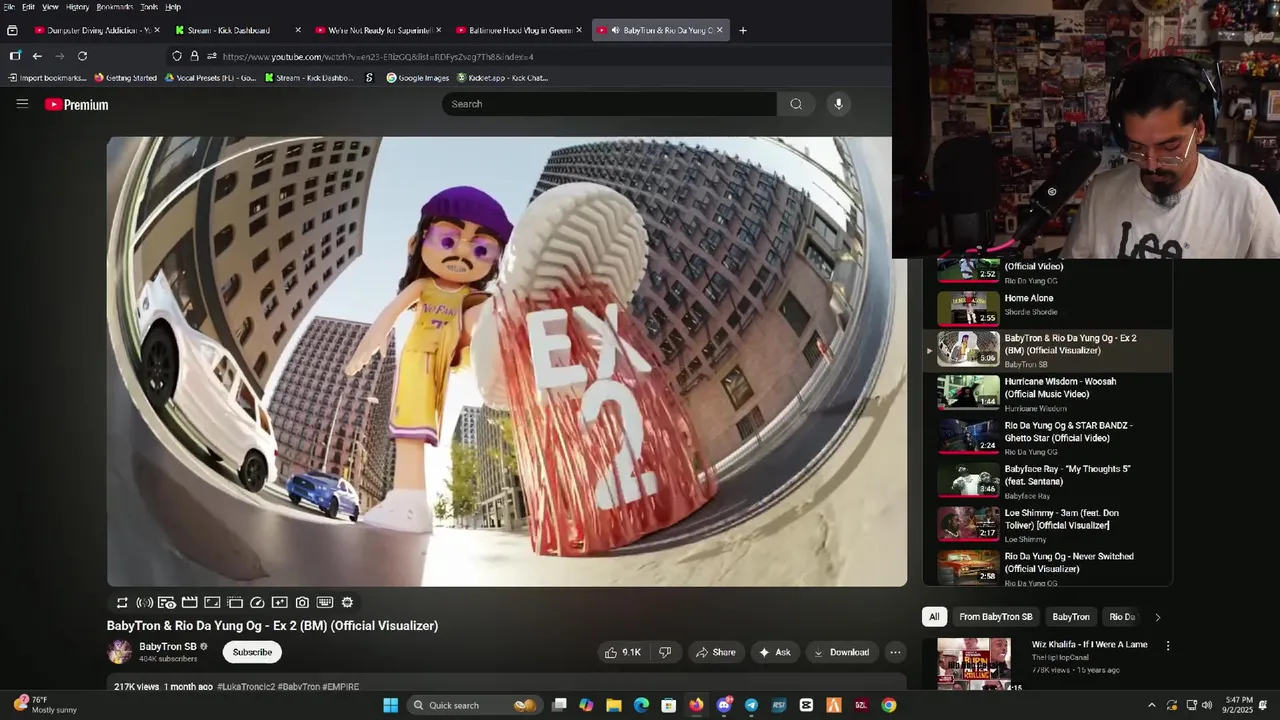Image resolution: width=1280 pixels, height=720 pixels.
Task: Start voice search with microphone icon
Action: (x=838, y=104)
